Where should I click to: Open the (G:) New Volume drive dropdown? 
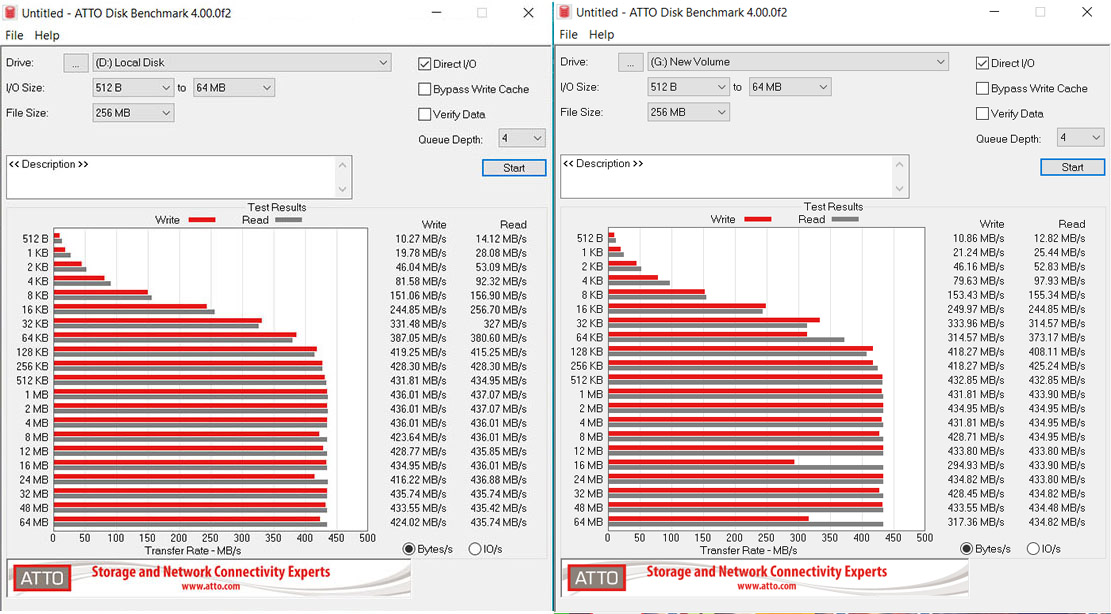(798, 62)
